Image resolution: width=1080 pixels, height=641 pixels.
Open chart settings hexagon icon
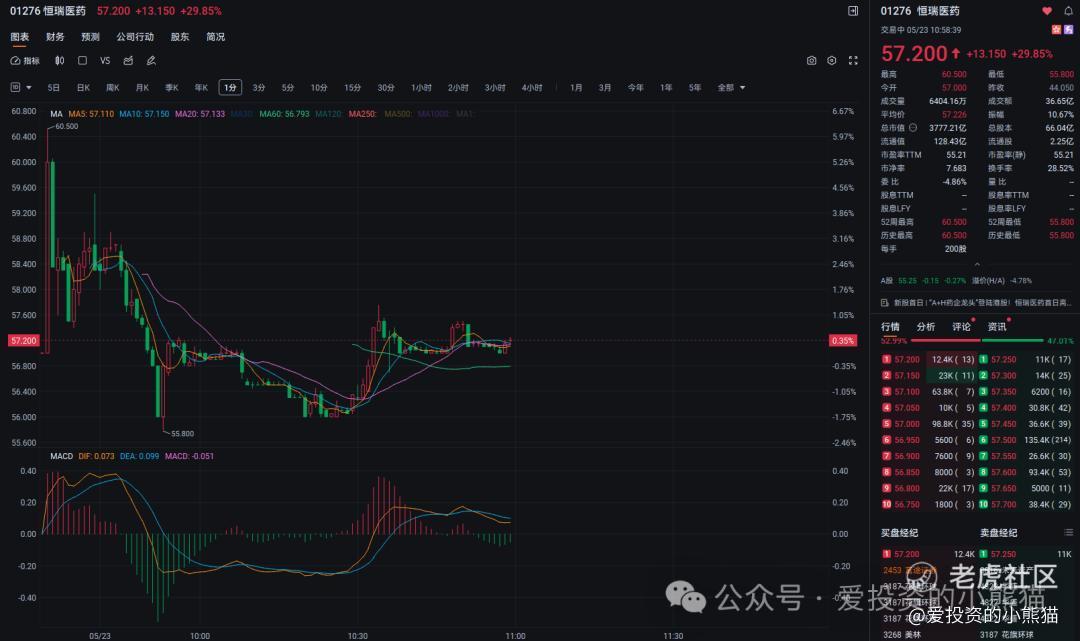831,61
